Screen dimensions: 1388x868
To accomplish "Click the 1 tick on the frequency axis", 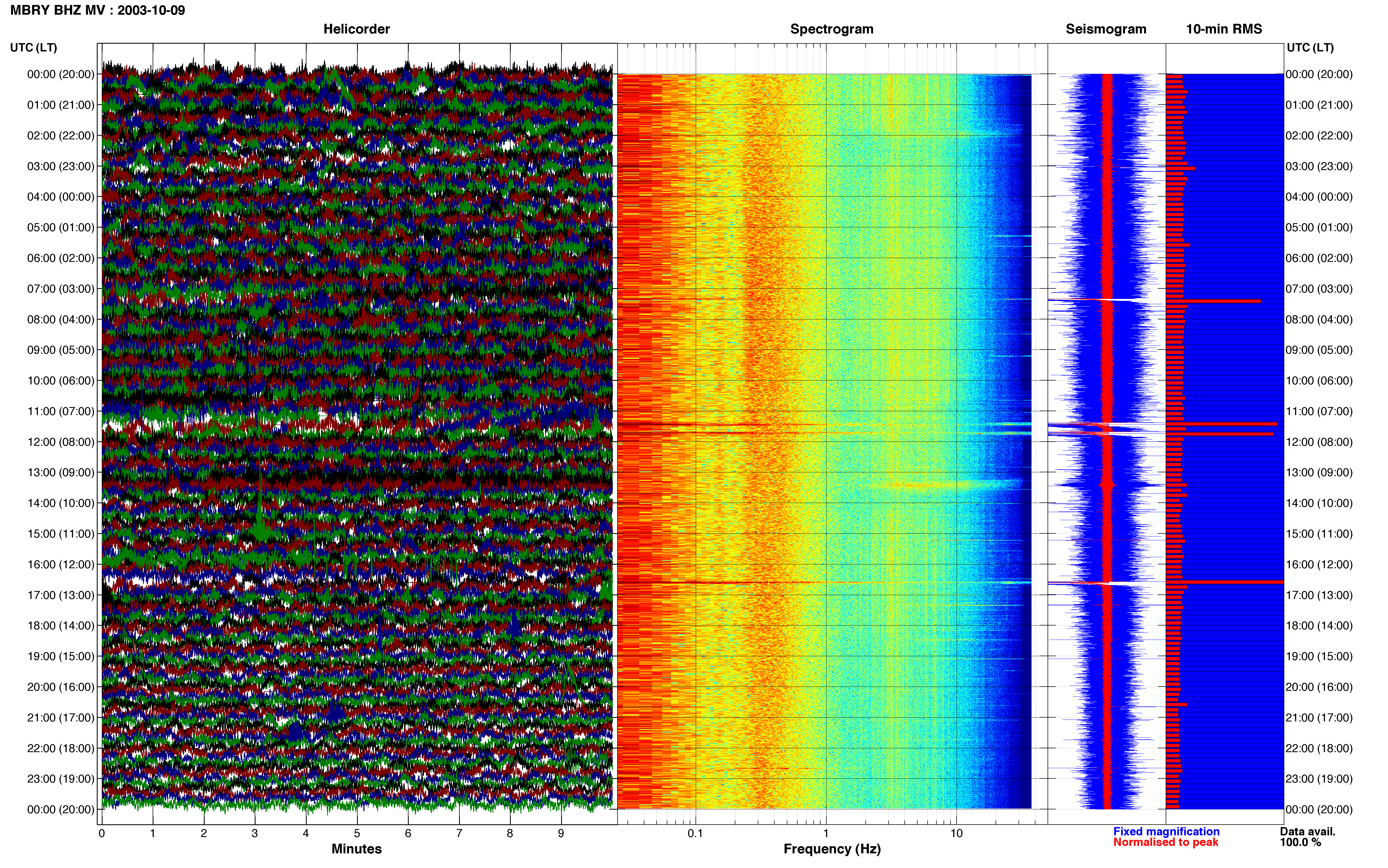I will [x=826, y=833].
